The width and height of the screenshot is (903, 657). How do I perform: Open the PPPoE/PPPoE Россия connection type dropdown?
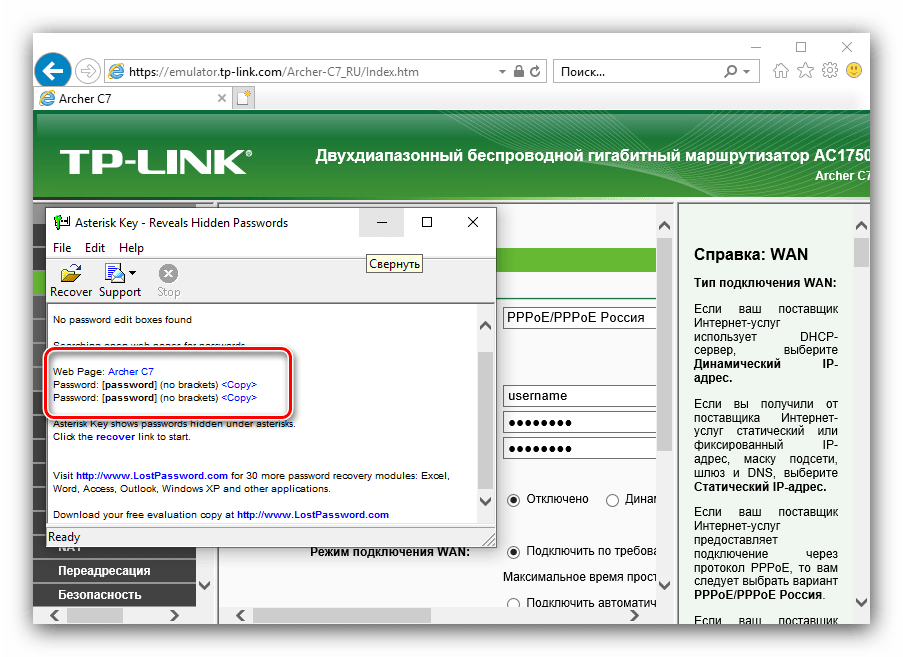[580, 318]
